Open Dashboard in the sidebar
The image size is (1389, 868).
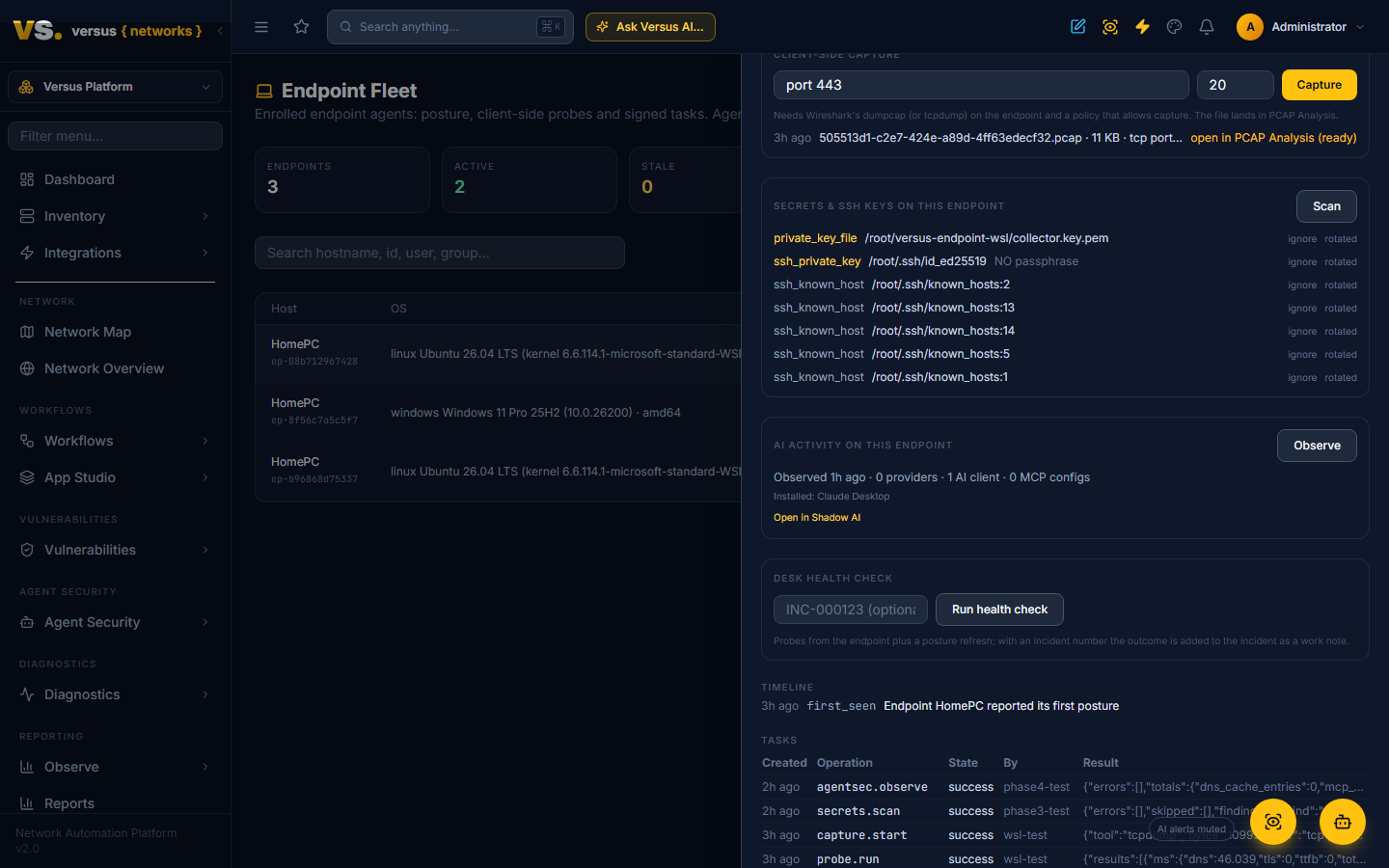pyautogui.click(x=115, y=179)
